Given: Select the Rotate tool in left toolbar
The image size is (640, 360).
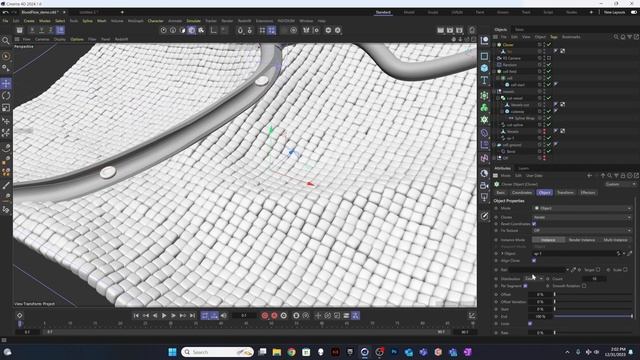Looking at the screenshot, I should coord(6,96).
